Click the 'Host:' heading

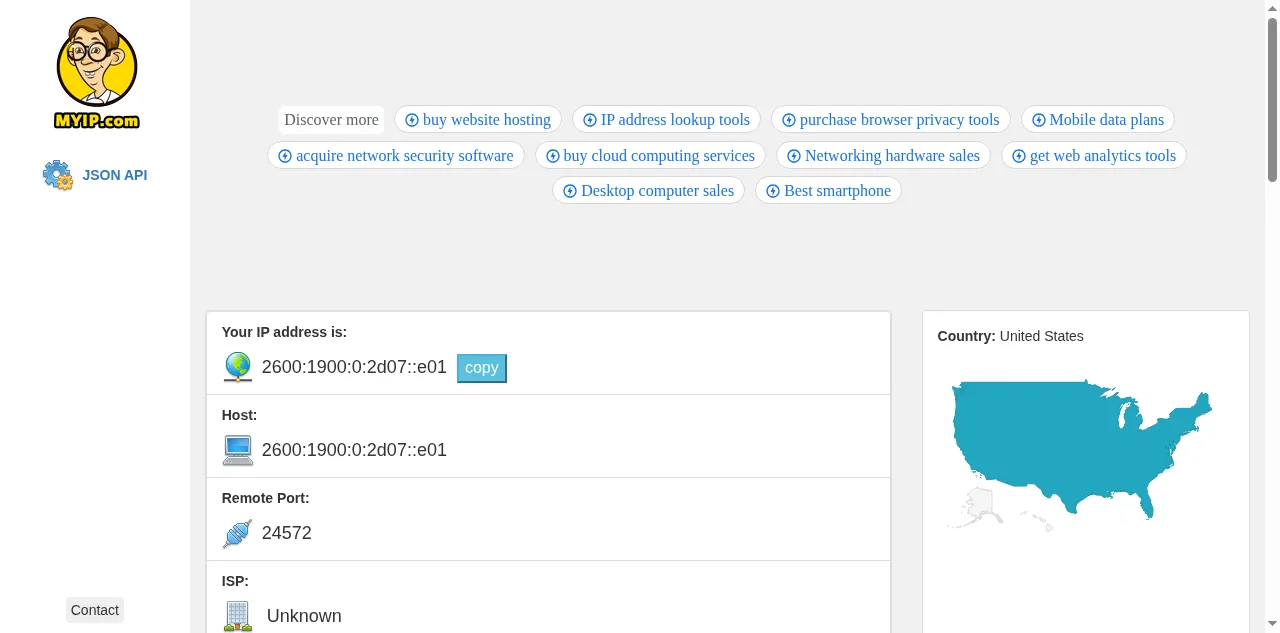coord(239,415)
